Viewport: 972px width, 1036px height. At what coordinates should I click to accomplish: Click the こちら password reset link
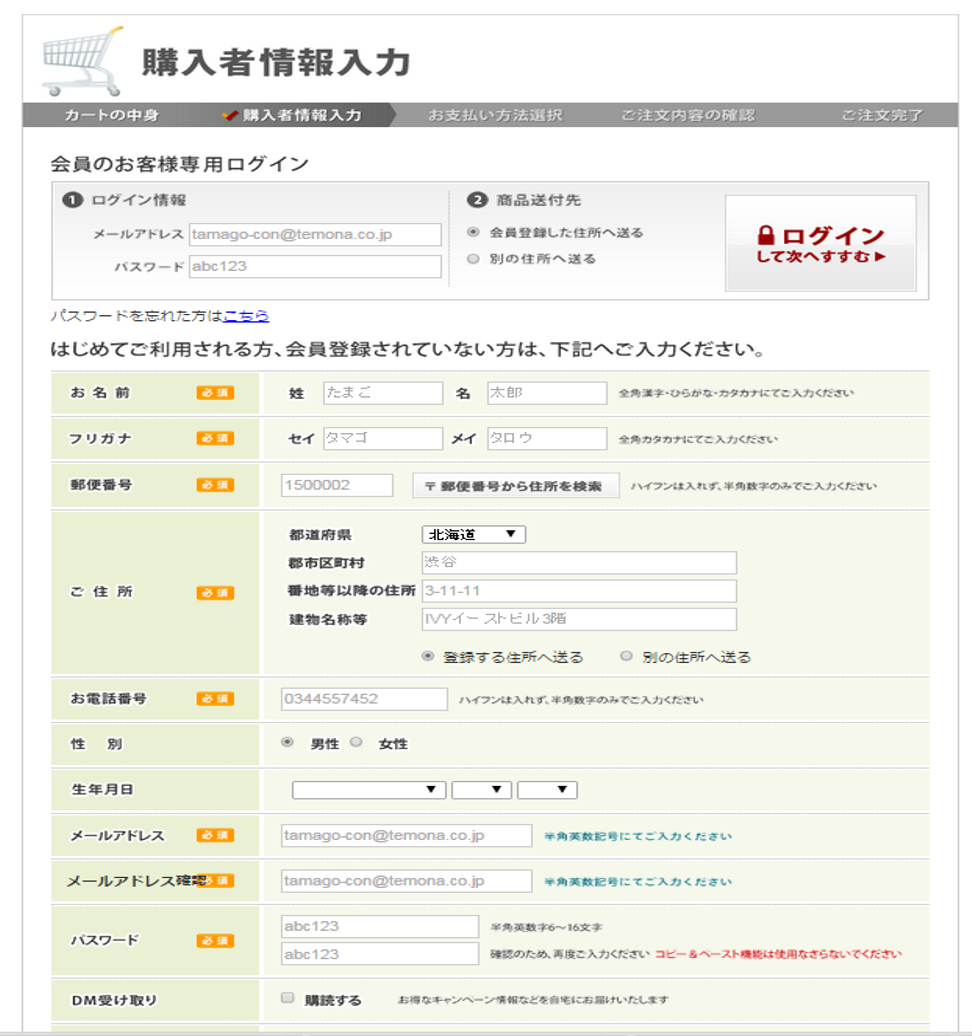[x=246, y=315]
